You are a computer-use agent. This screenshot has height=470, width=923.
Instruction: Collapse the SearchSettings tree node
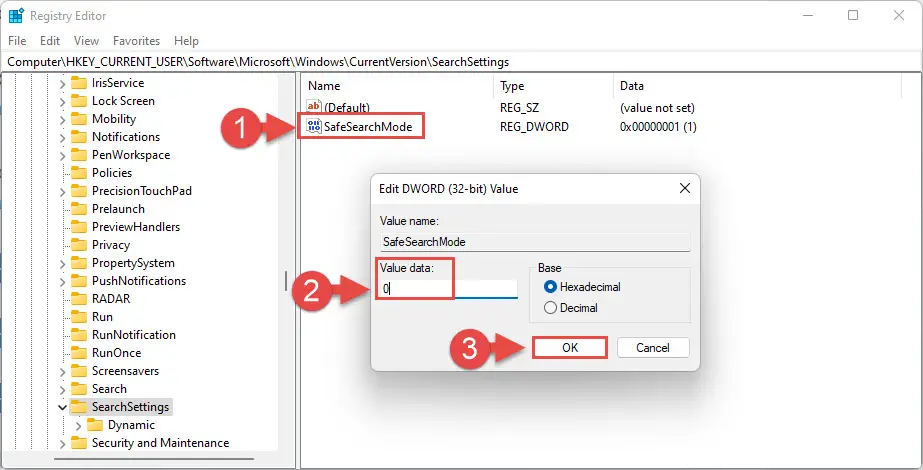coord(62,407)
